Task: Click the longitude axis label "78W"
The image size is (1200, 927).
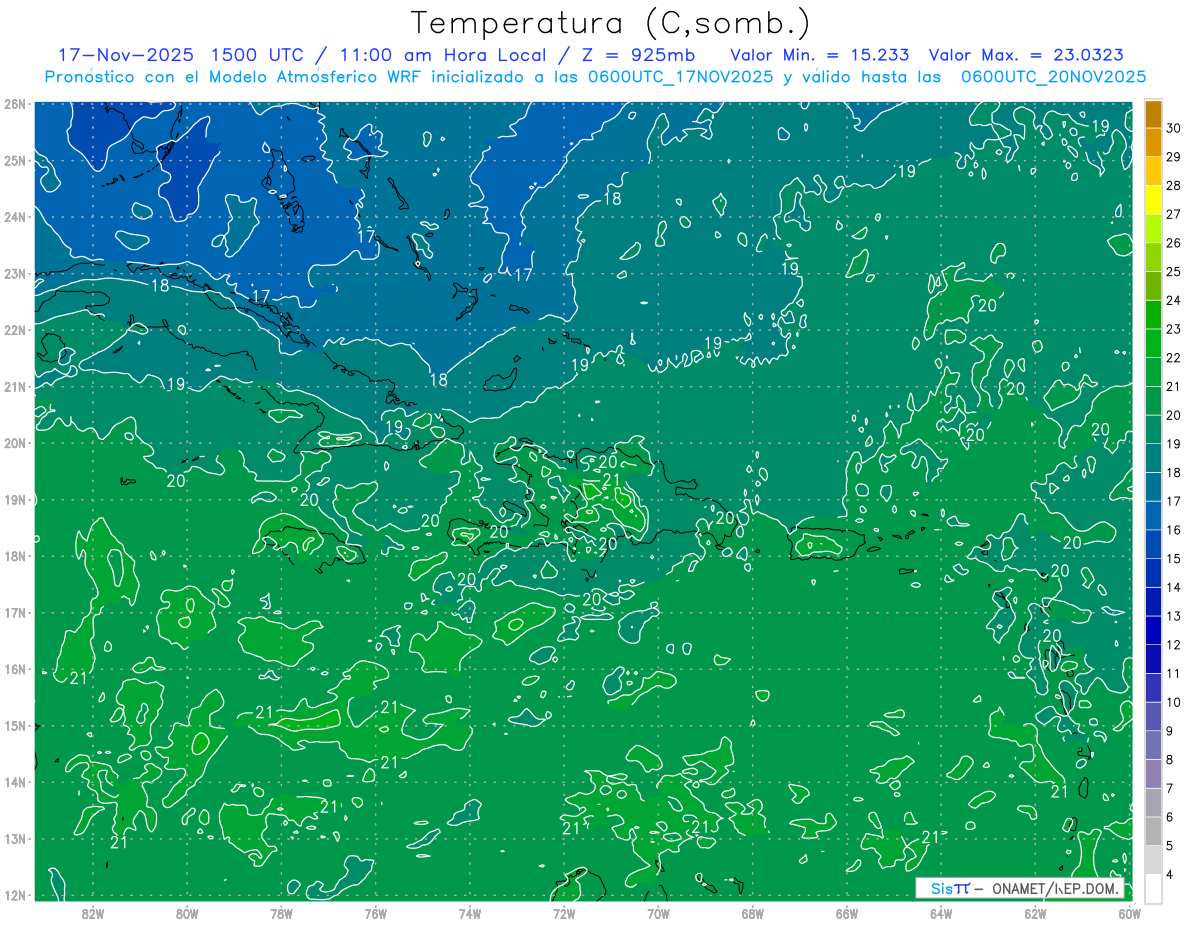Action: tap(281, 913)
